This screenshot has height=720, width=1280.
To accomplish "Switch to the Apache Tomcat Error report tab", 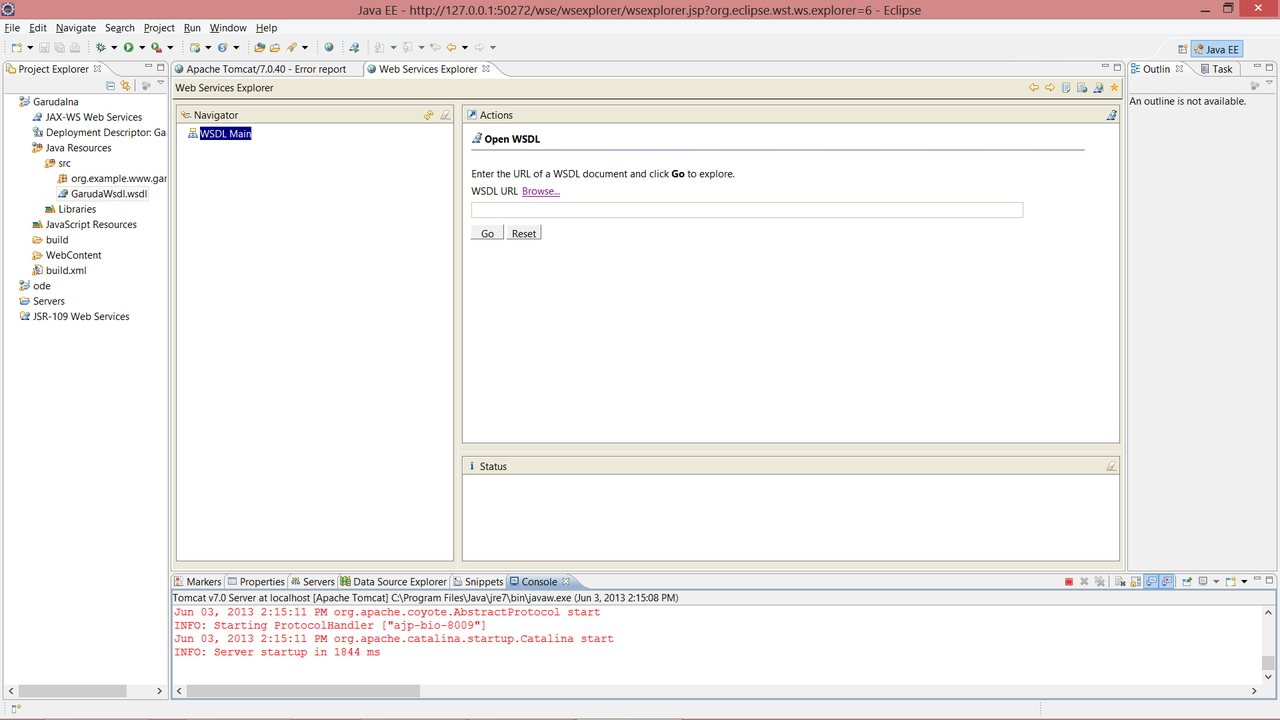I will (x=265, y=69).
